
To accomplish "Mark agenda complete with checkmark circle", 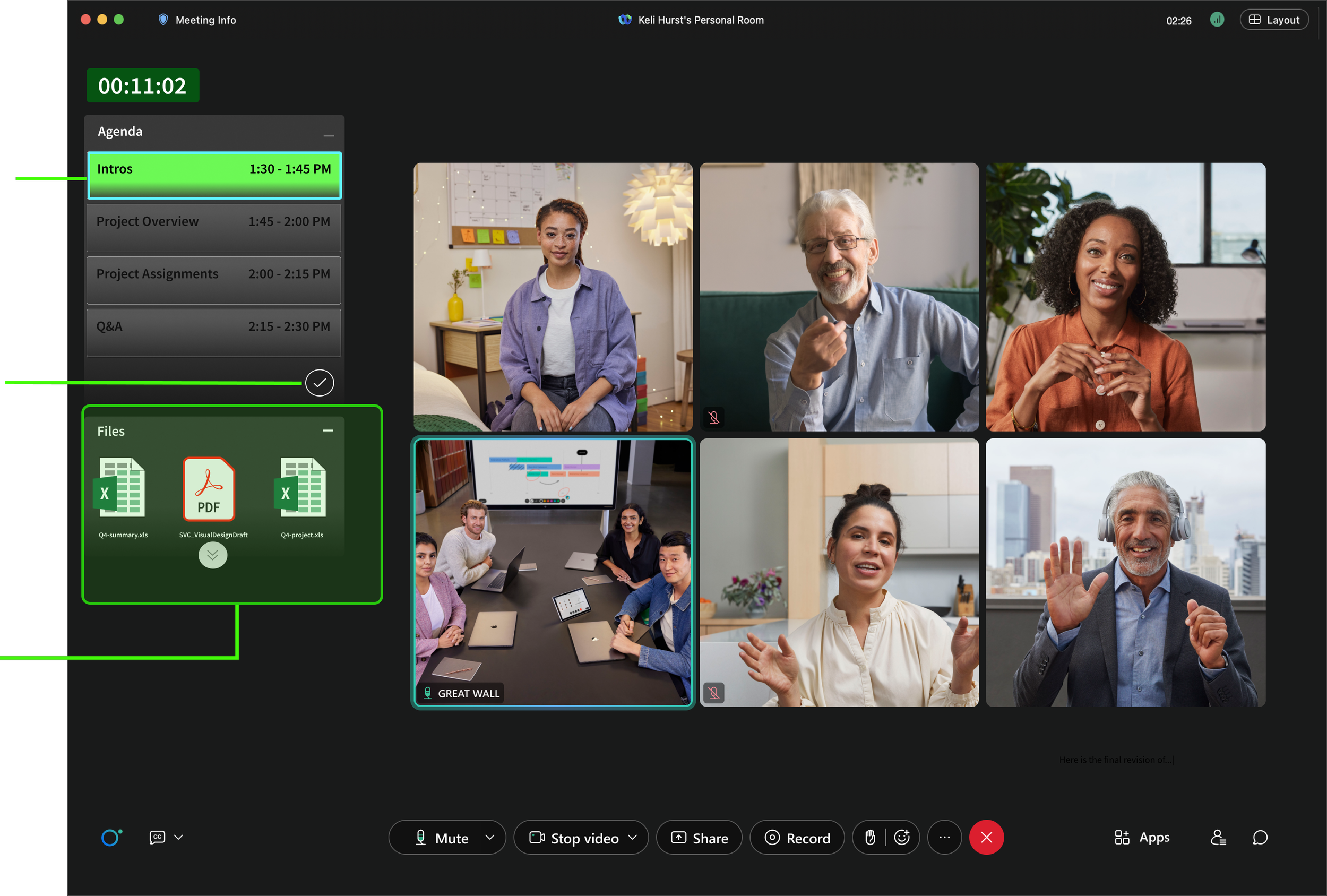I will [319, 383].
